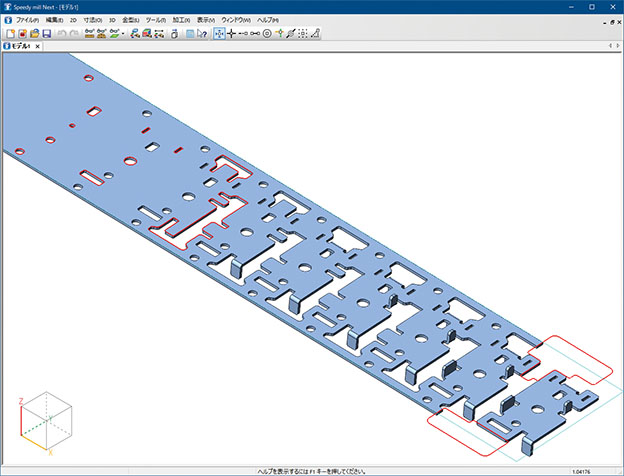The image size is (624, 476).
Task: Toggle the endpoint line snap icon
Action: coord(243,33)
